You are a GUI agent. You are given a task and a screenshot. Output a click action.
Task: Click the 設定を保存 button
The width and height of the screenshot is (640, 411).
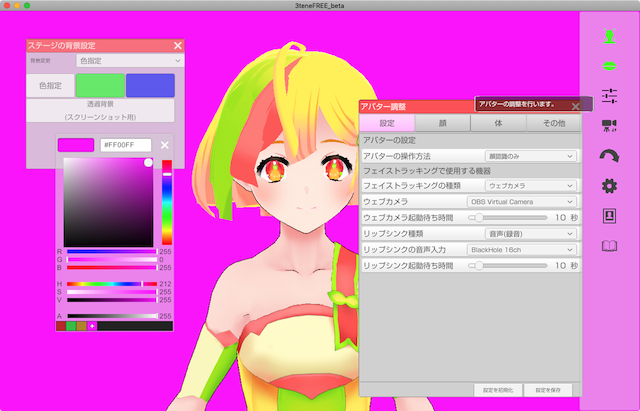coord(548,390)
